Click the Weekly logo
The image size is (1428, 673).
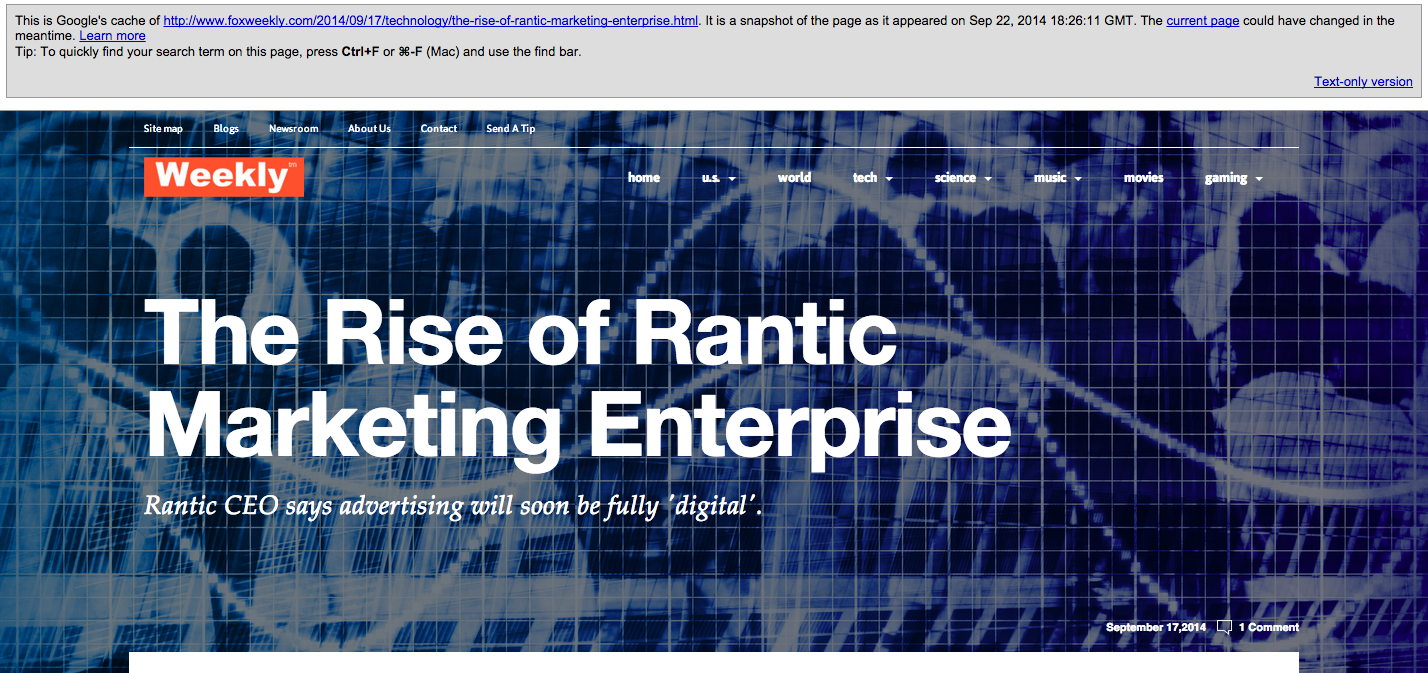224,177
